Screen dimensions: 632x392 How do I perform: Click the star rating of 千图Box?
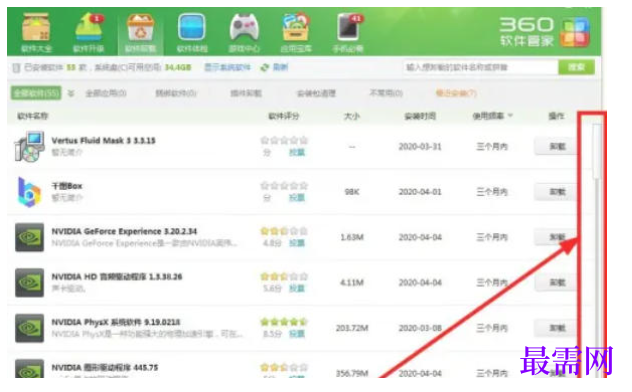click(284, 186)
